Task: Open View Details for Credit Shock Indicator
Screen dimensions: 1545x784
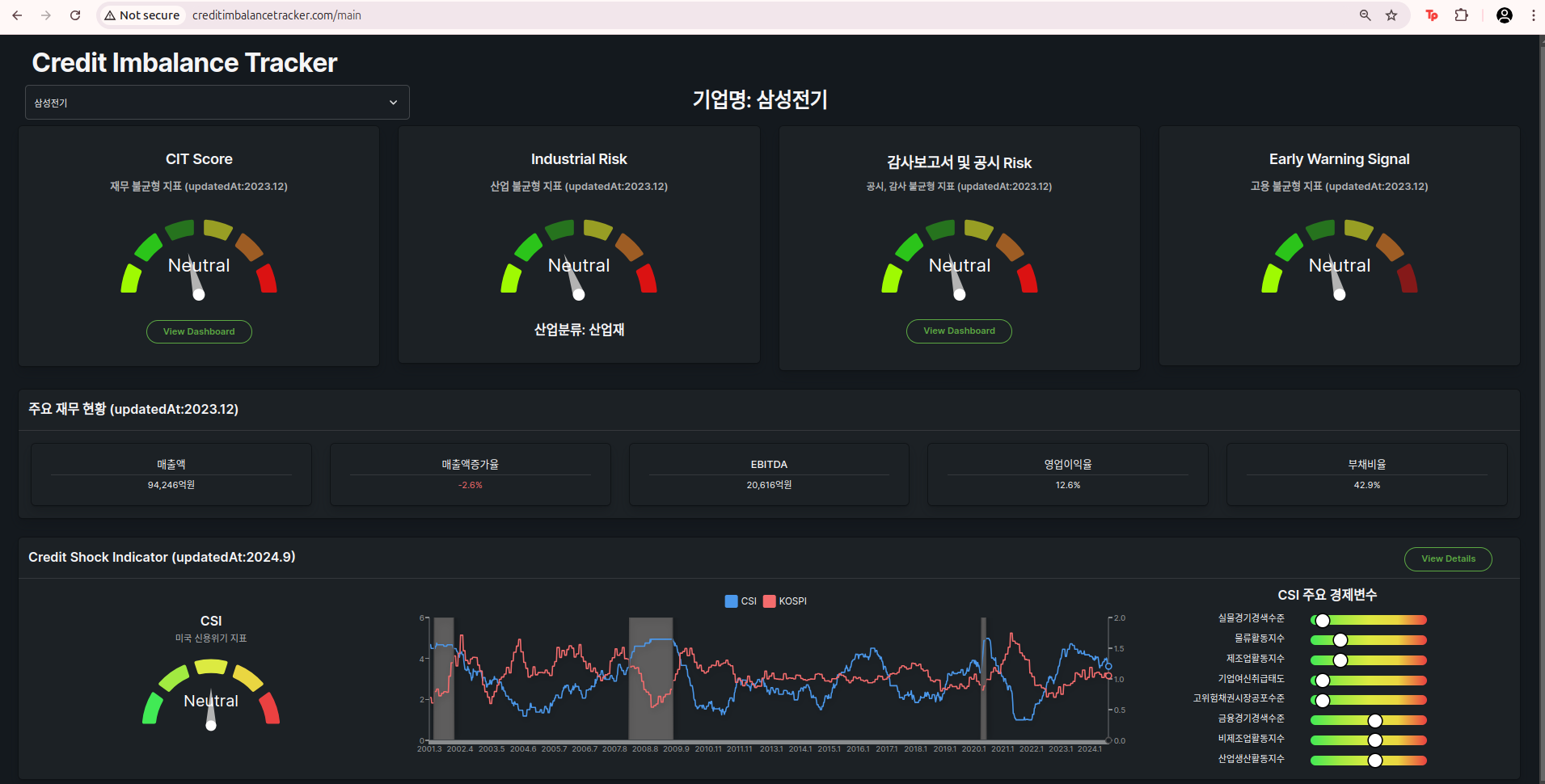Action: (x=1448, y=558)
